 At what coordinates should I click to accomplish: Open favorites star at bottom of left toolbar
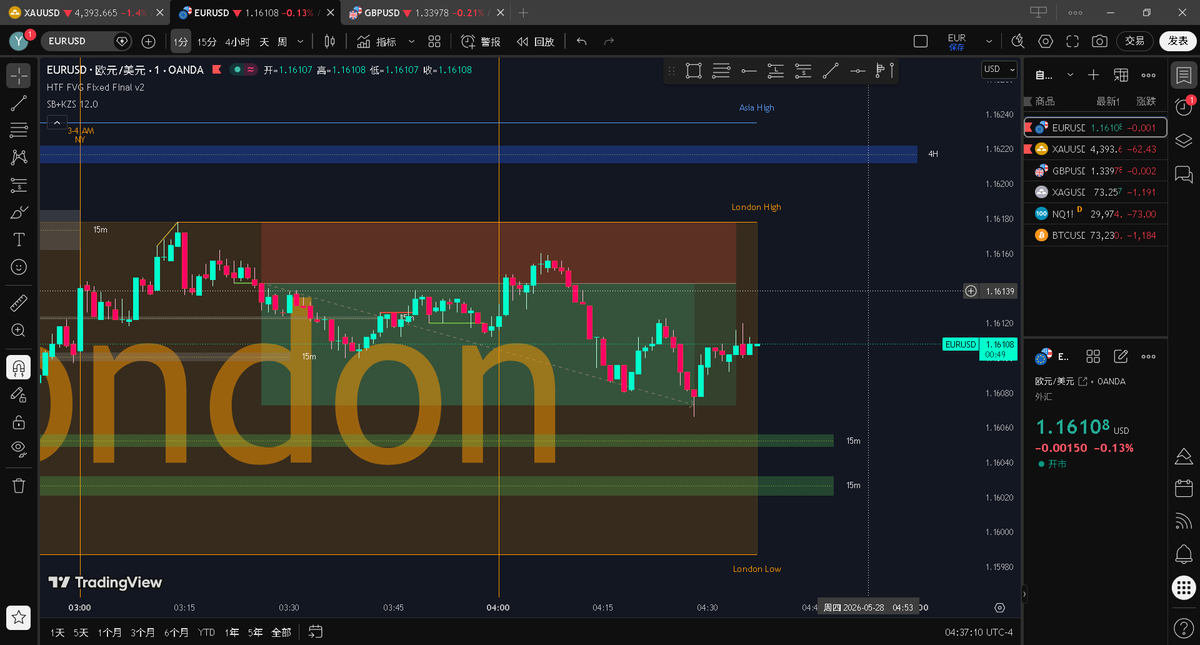18,617
